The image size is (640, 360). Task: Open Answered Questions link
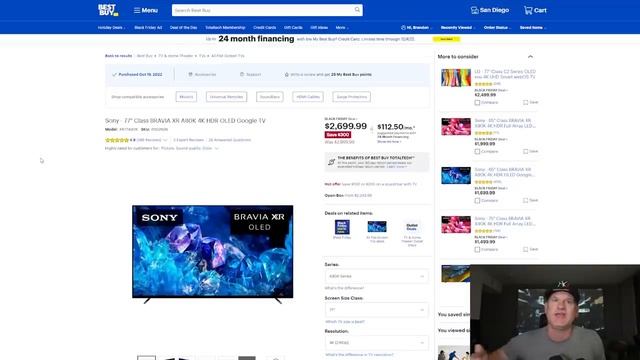[x=230, y=140]
